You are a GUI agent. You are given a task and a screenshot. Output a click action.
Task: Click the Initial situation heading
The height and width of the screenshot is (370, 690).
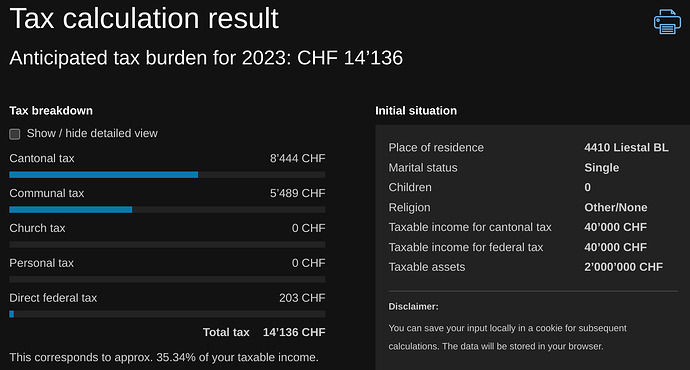[416, 110]
